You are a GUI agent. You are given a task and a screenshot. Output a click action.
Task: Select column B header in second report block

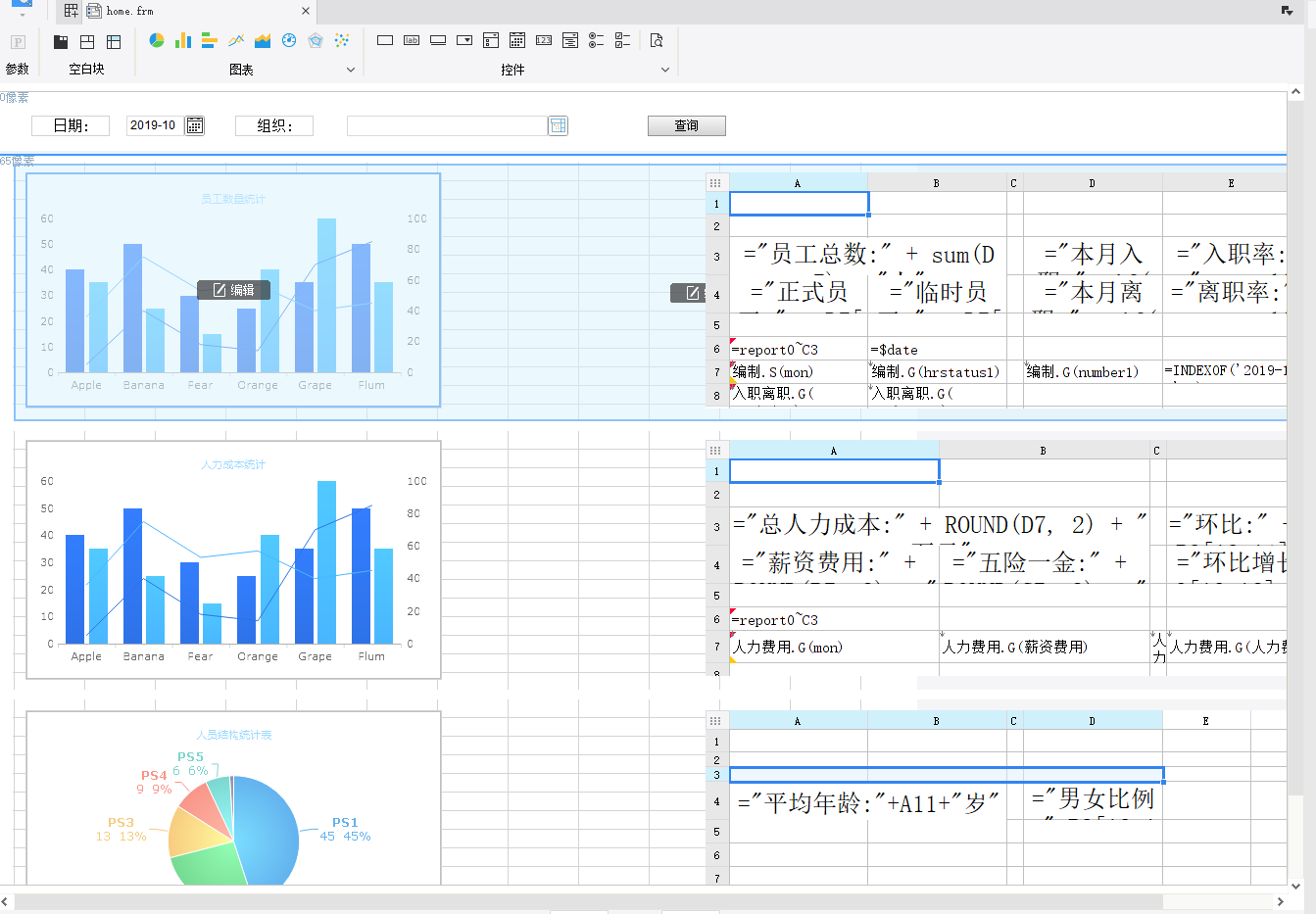click(1044, 451)
